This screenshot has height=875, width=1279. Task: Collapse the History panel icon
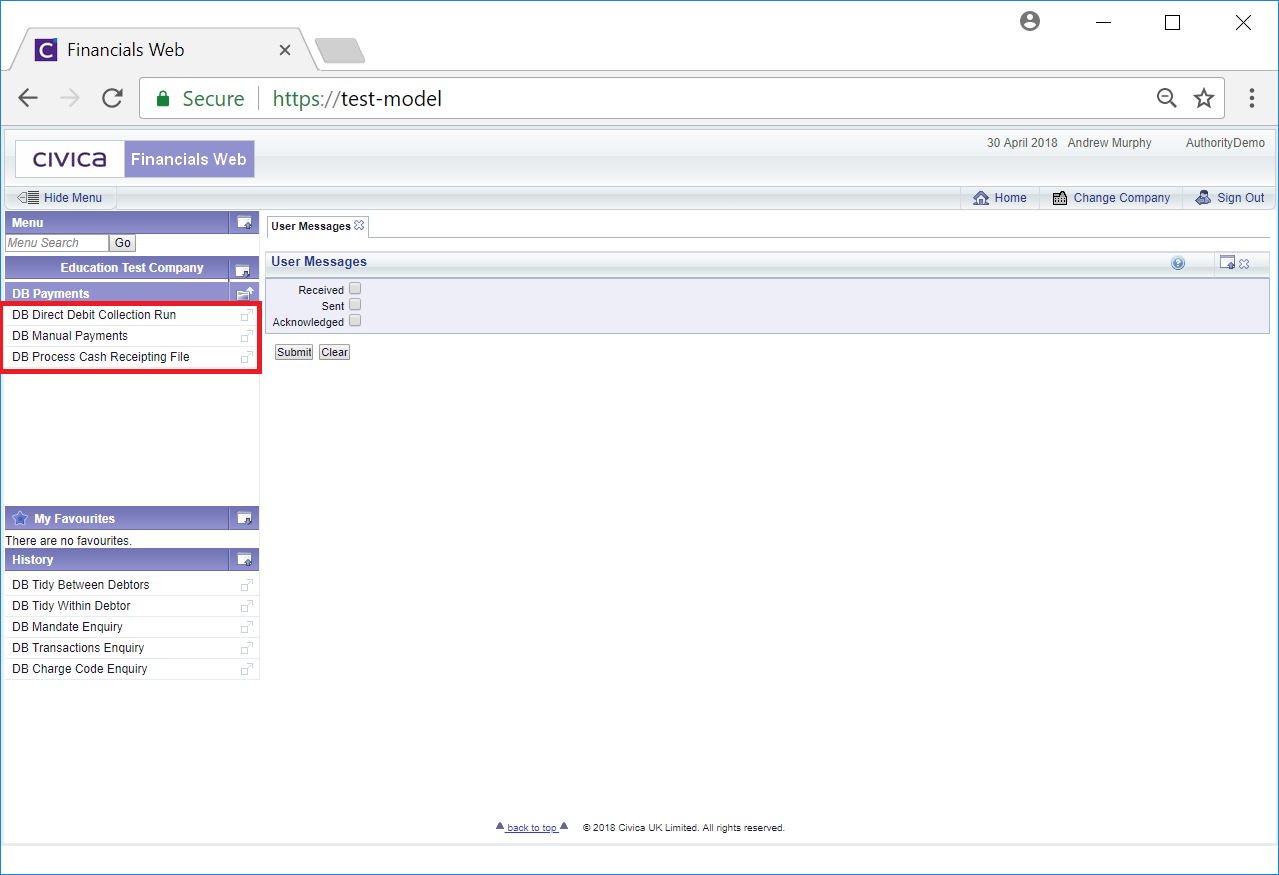[x=244, y=560]
